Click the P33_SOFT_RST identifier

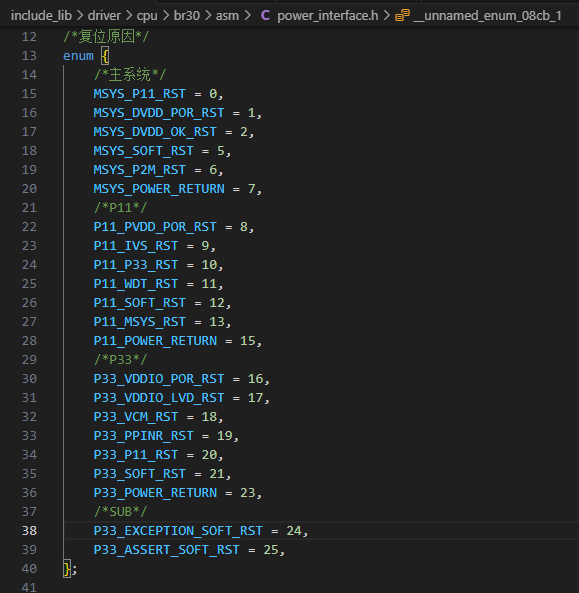click(x=140, y=474)
